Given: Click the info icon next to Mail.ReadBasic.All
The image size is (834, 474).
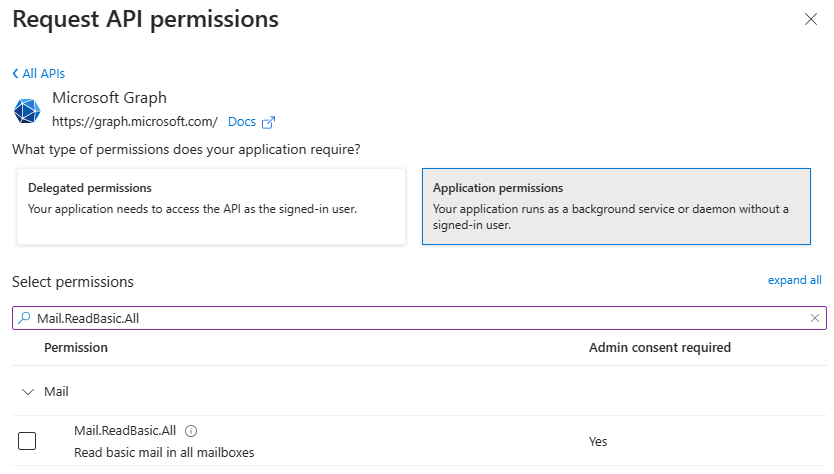Looking at the screenshot, I should click(x=191, y=431).
